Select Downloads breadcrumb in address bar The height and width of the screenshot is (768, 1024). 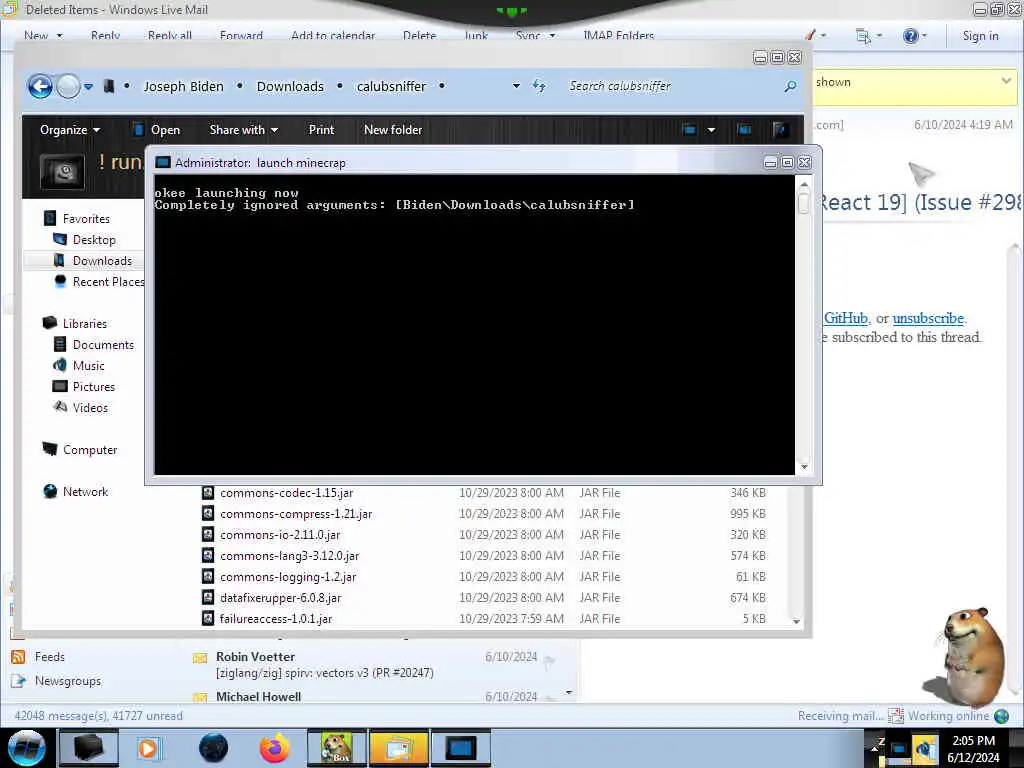pyautogui.click(x=290, y=86)
